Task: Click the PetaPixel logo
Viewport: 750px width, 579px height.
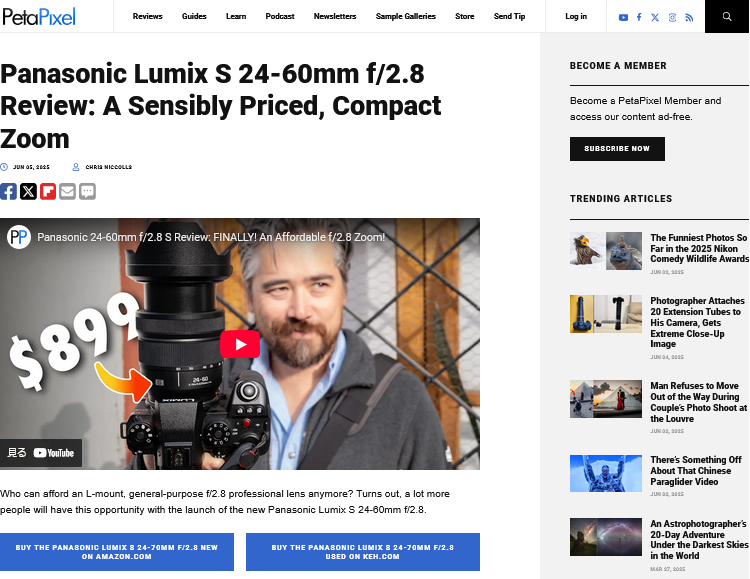Action: (x=39, y=16)
